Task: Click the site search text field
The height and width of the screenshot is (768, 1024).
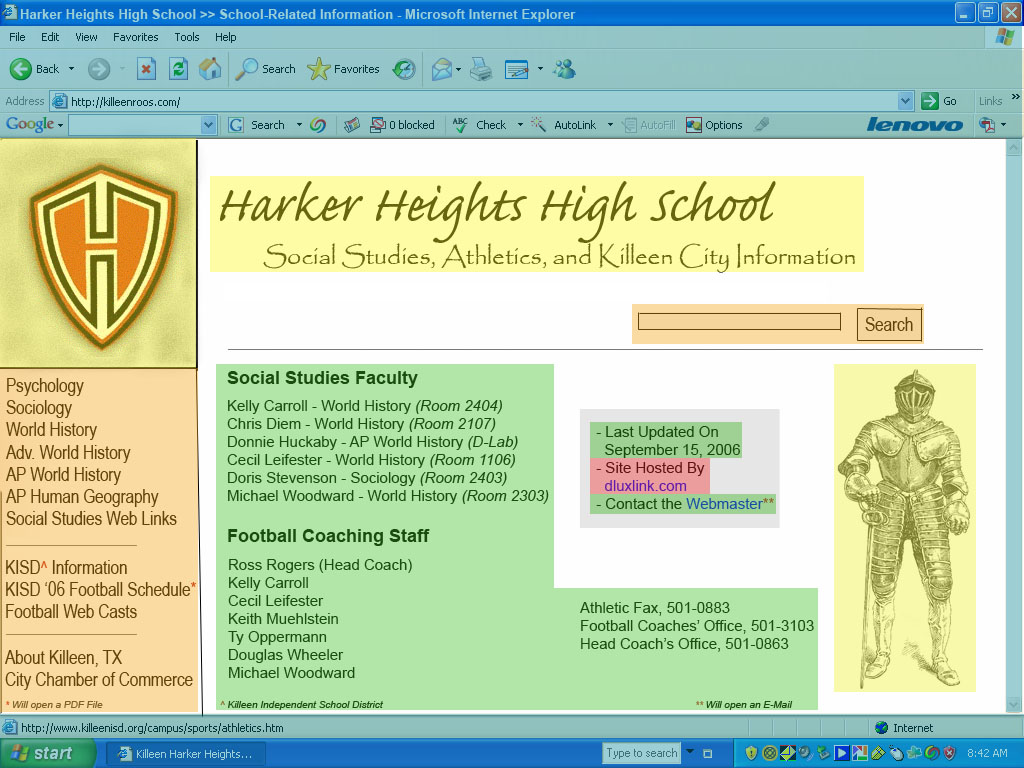Action: pos(739,322)
